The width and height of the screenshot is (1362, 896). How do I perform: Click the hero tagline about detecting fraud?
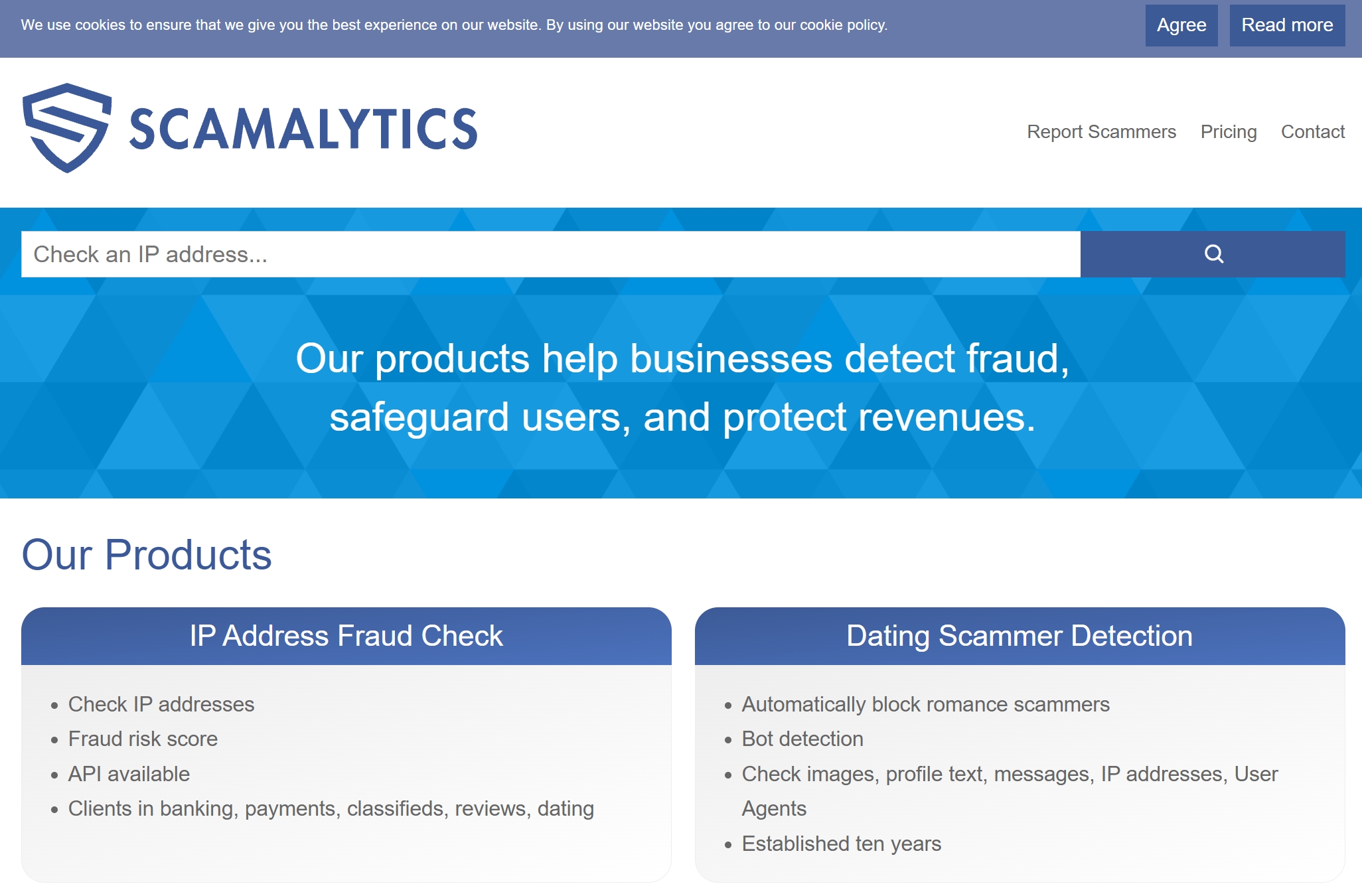click(682, 388)
